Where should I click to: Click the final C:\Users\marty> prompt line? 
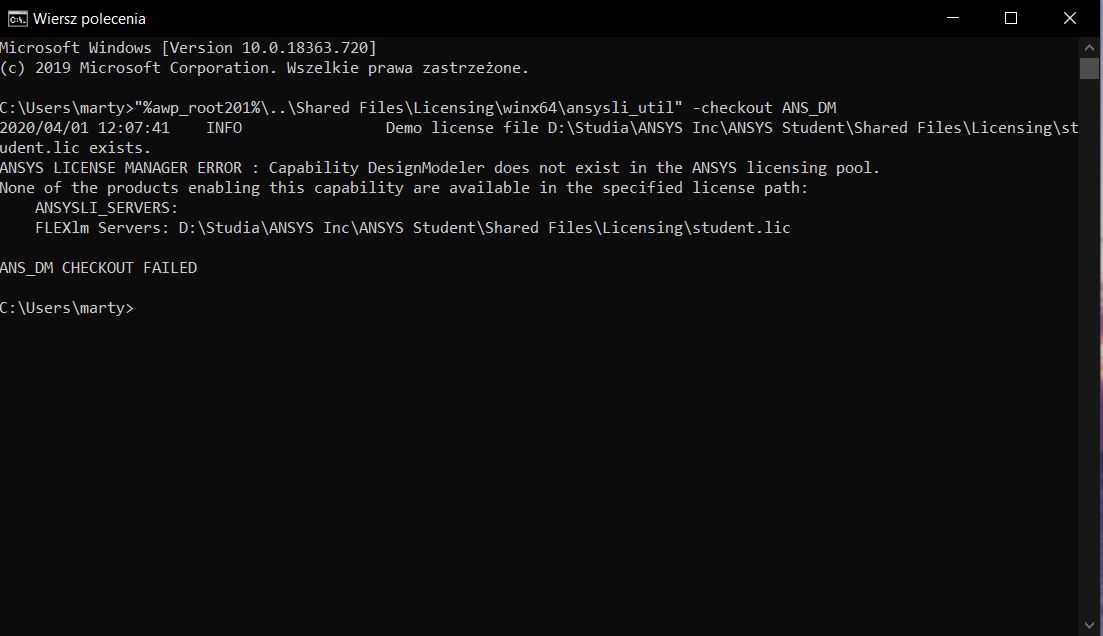point(67,308)
